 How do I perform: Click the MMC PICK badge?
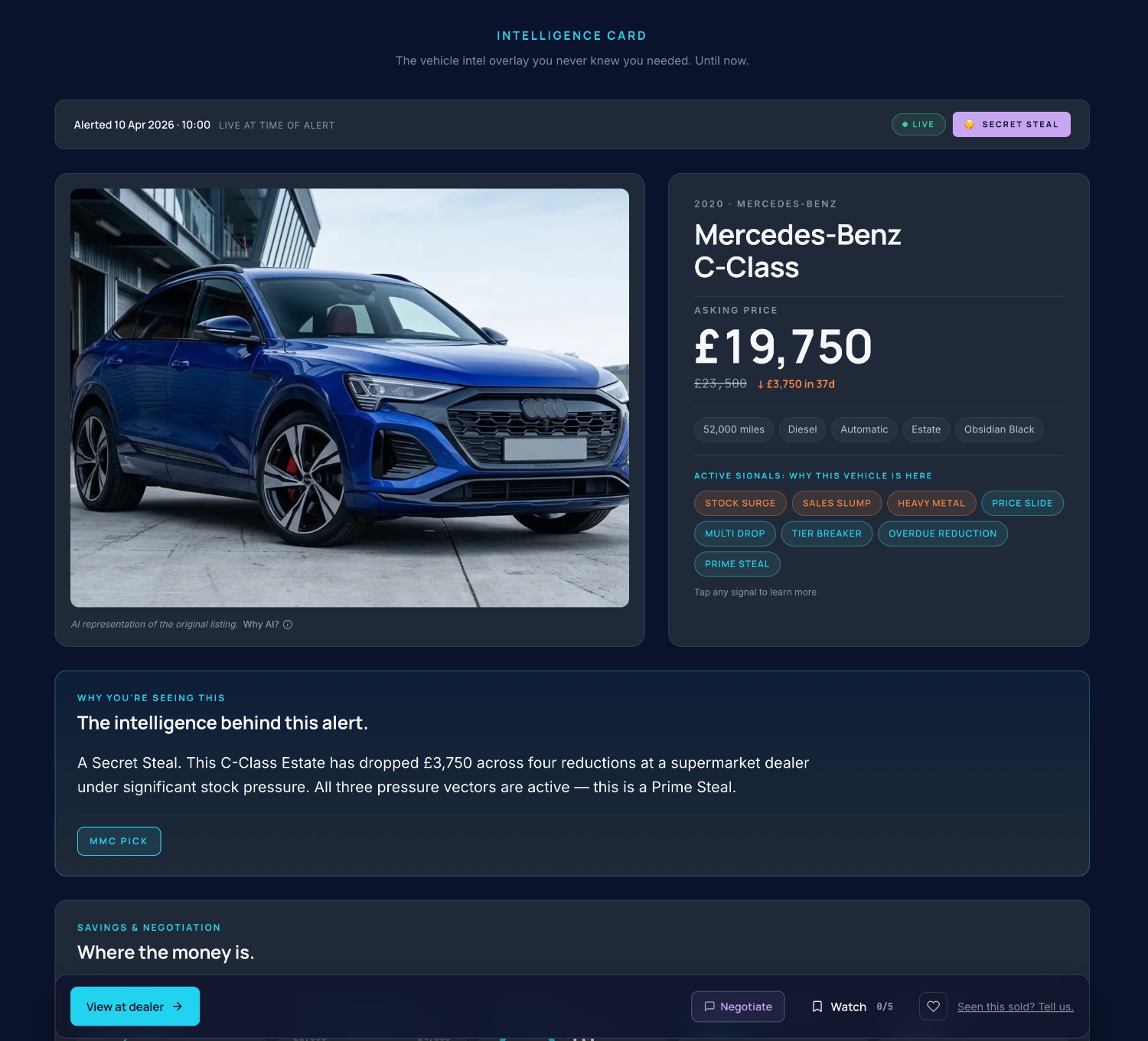(119, 841)
